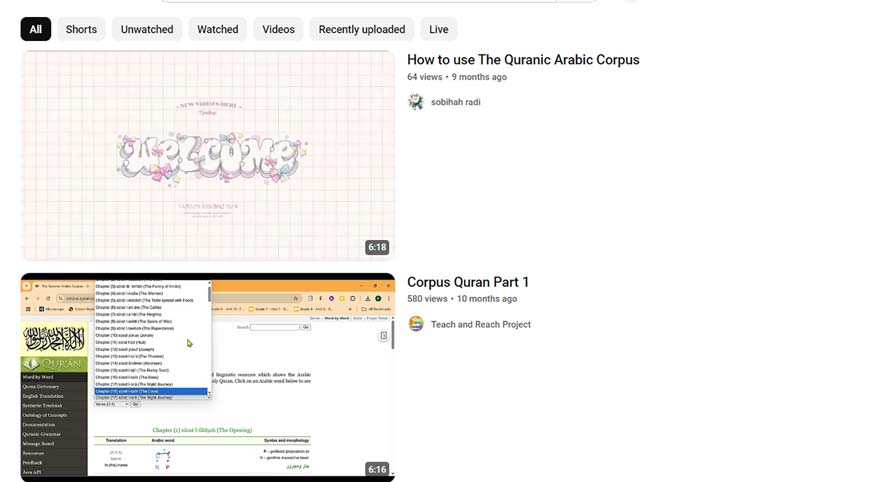The image size is (881, 482).
Task: Switch to the Shorts filter
Action: click(x=81, y=29)
